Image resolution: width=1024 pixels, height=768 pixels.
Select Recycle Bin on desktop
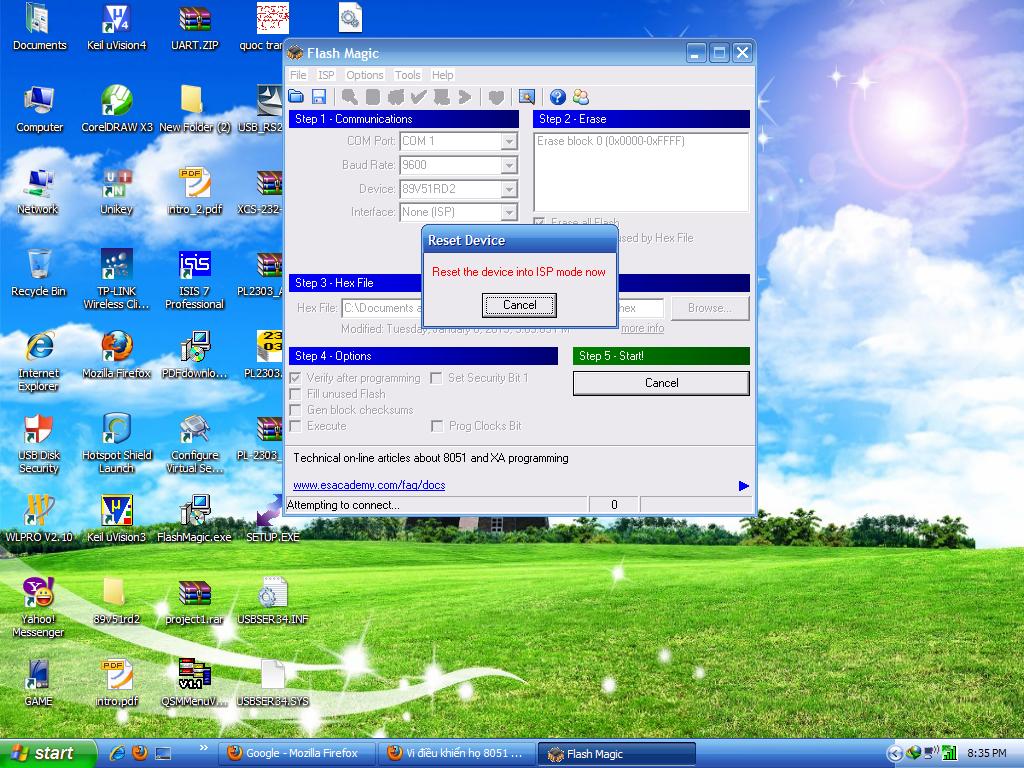[x=39, y=272]
